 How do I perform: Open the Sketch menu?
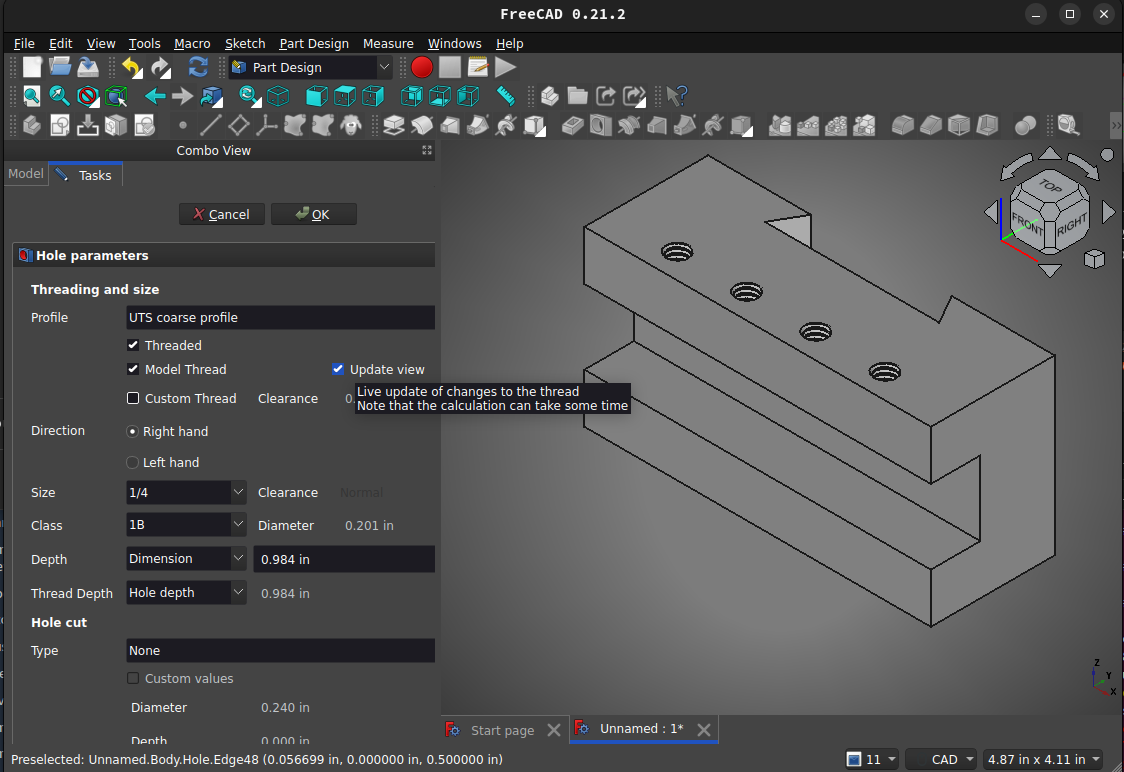click(245, 44)
